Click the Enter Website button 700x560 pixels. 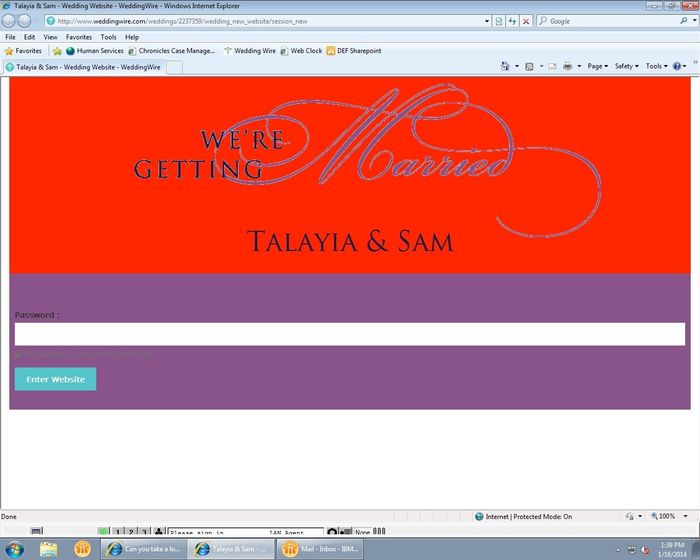click(55, 379)
